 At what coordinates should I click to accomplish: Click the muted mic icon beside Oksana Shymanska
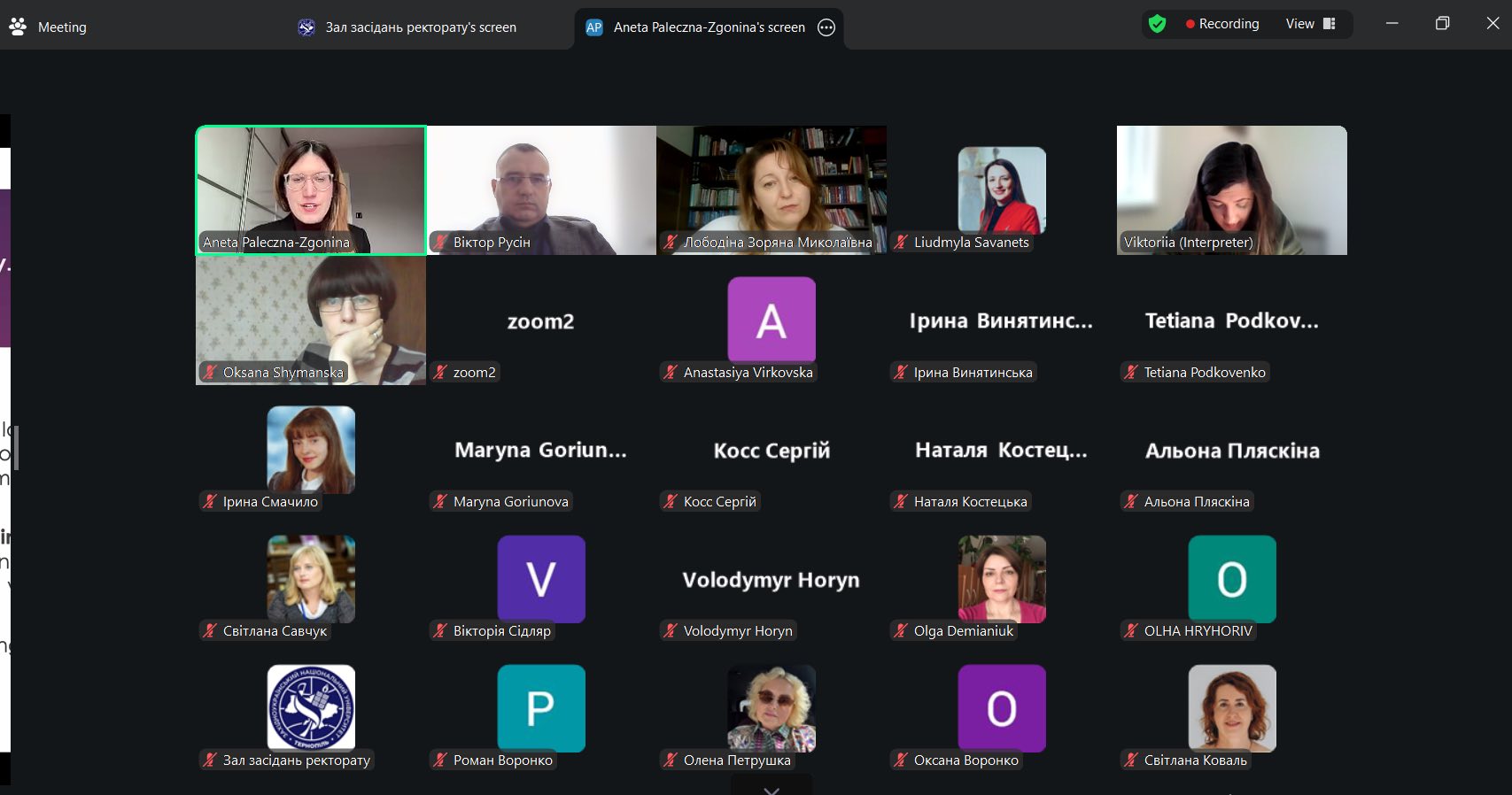(210, 373)
